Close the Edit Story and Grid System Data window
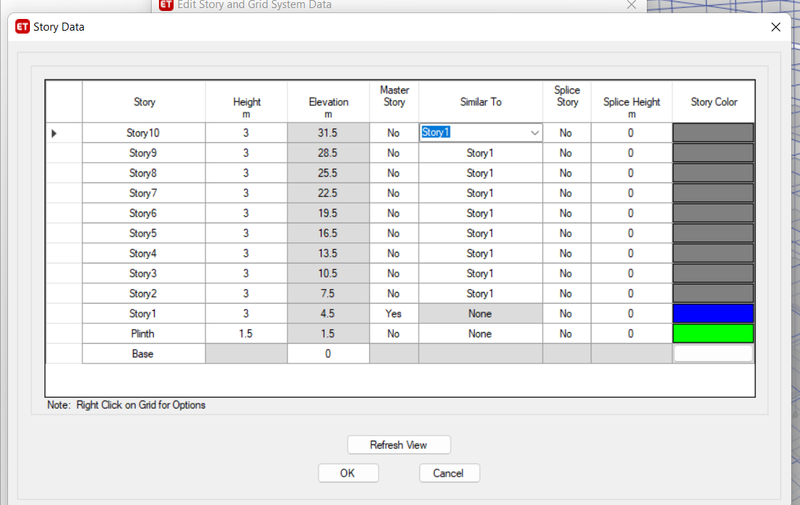This screenshot has height=505, width=800. click(631, 5)
